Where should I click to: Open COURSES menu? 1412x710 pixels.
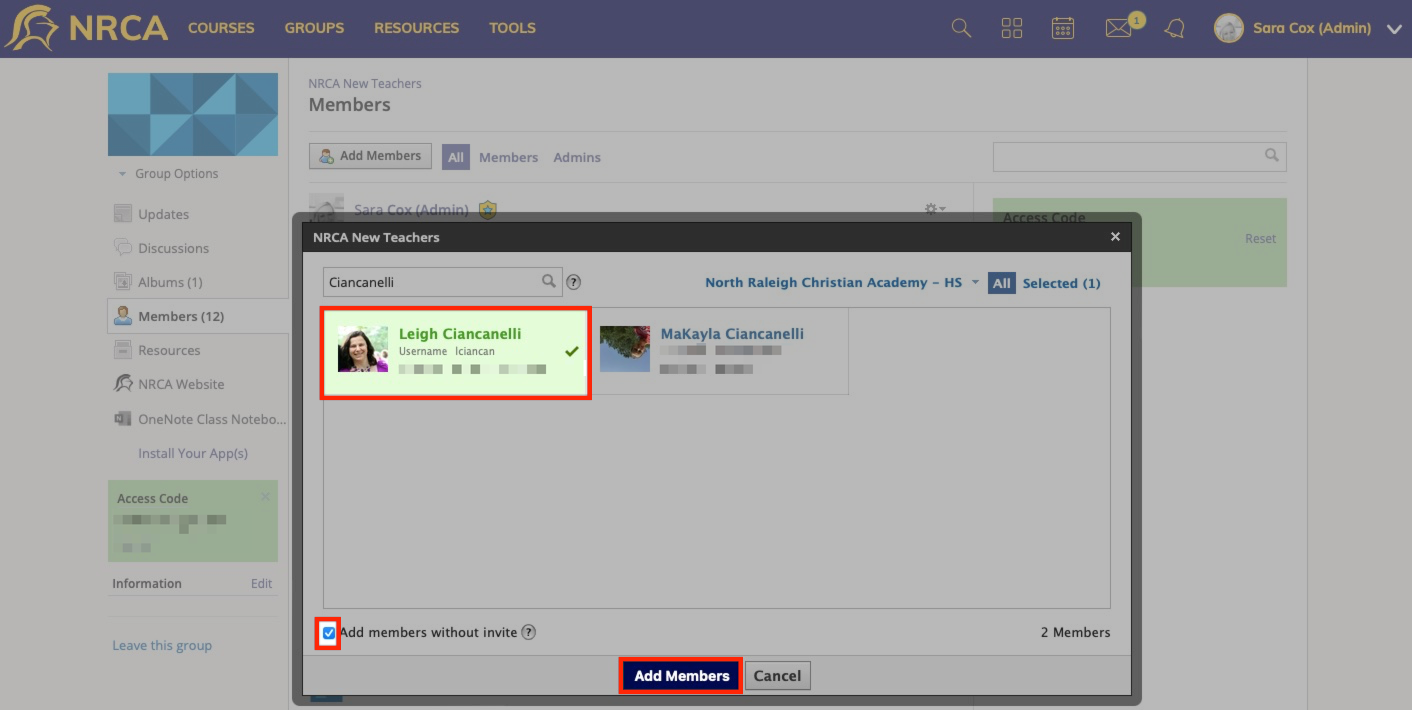(x=221, y=28)
